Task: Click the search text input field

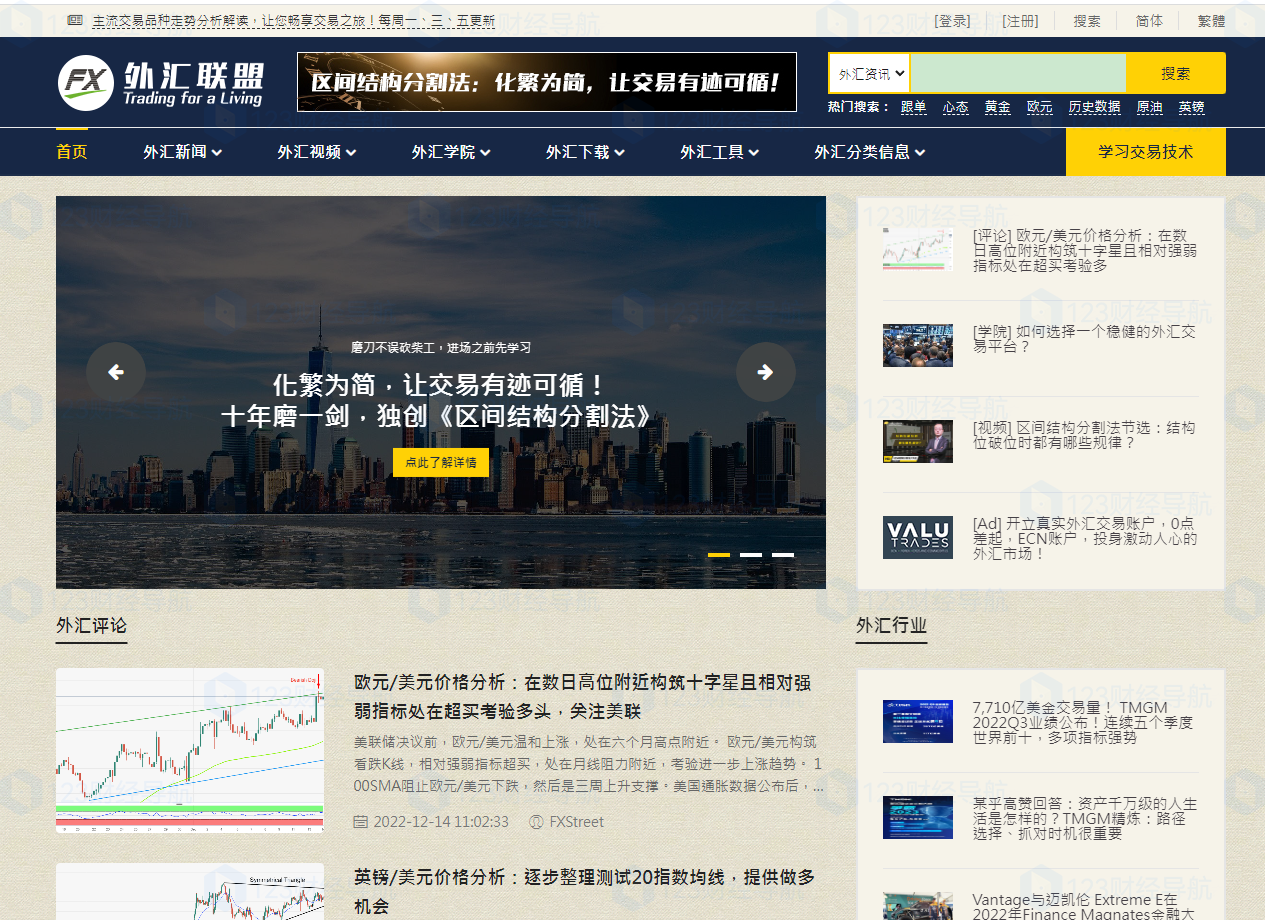Action: (x=1018, y=73)
